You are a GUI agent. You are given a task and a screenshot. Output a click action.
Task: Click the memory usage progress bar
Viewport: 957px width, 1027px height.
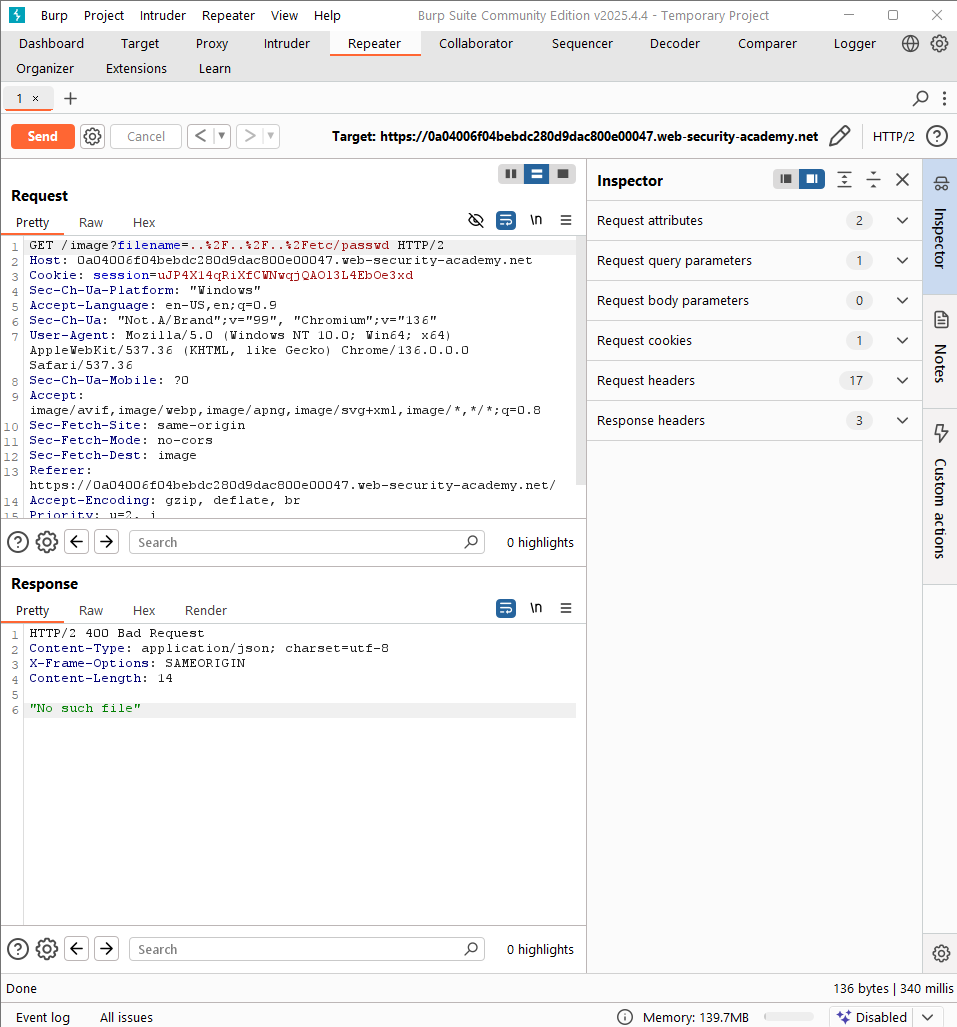789,1017
